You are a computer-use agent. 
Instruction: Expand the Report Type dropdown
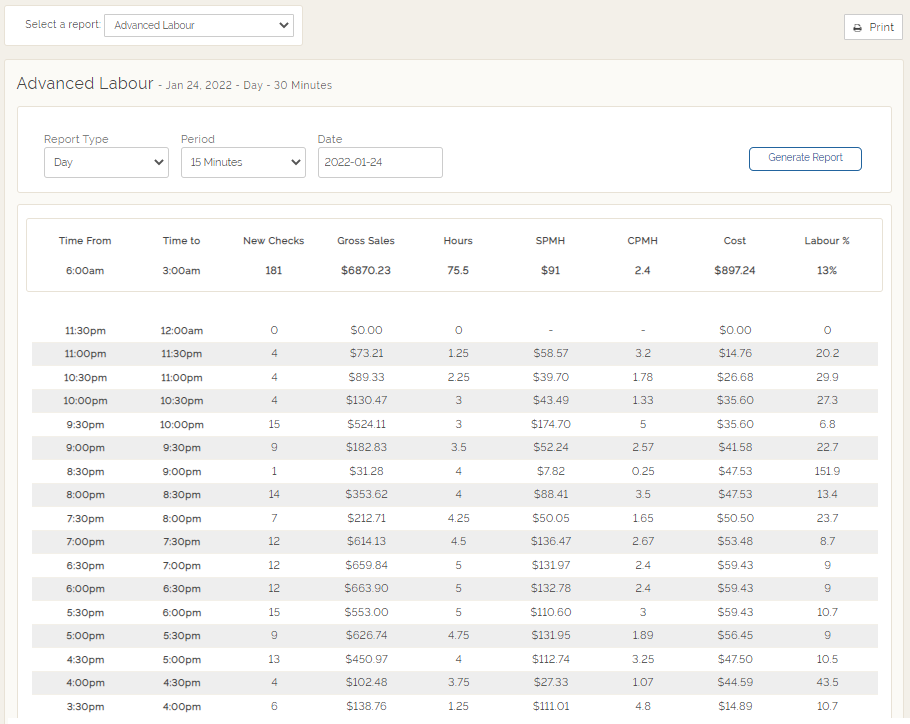pyautogui.click(x=106, y=162)
